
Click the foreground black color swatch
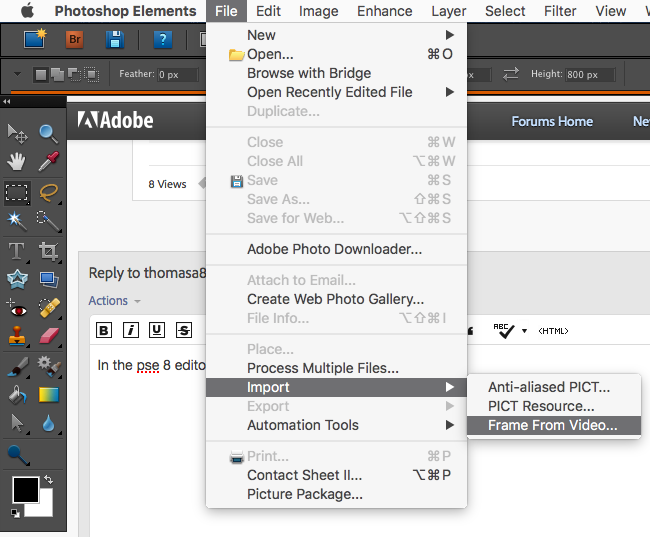pos(26,489)
